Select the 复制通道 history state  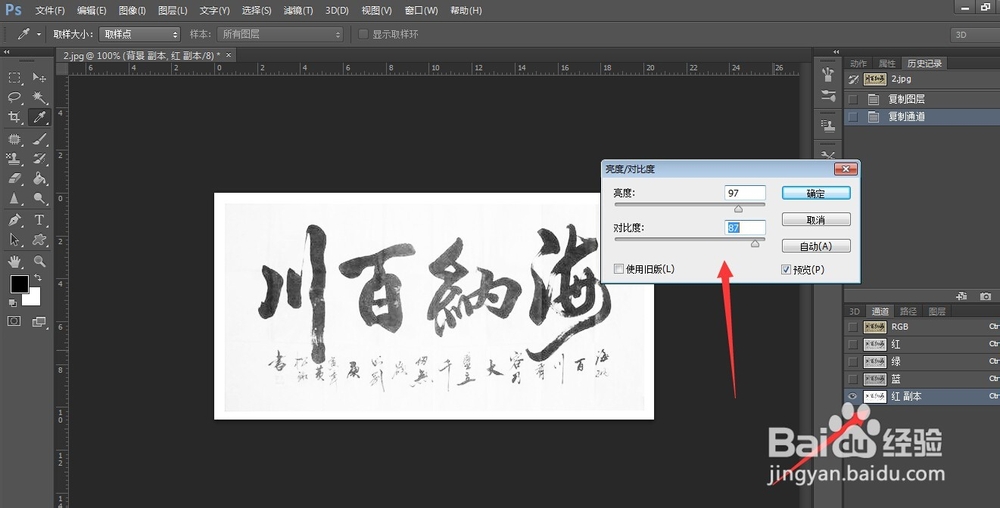point(922,117)
